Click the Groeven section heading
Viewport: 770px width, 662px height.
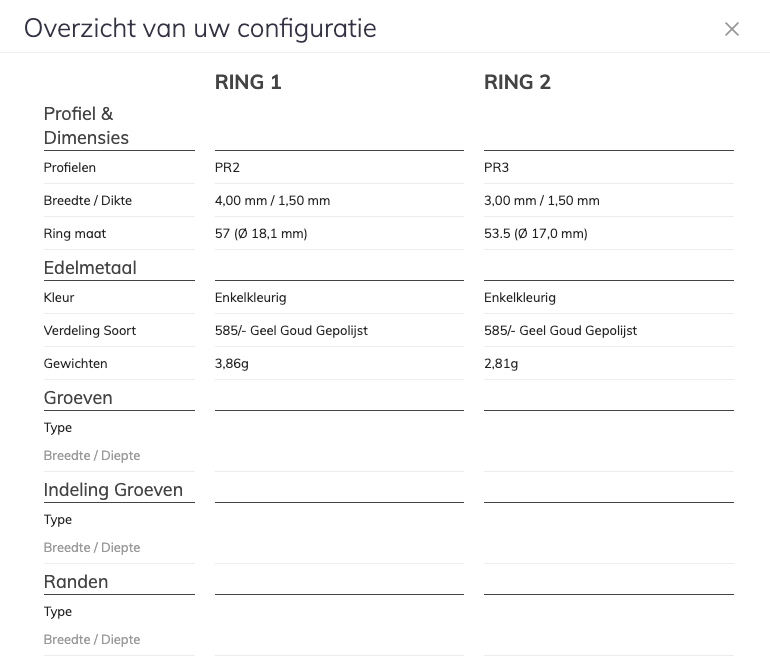[x=78, y=398]
